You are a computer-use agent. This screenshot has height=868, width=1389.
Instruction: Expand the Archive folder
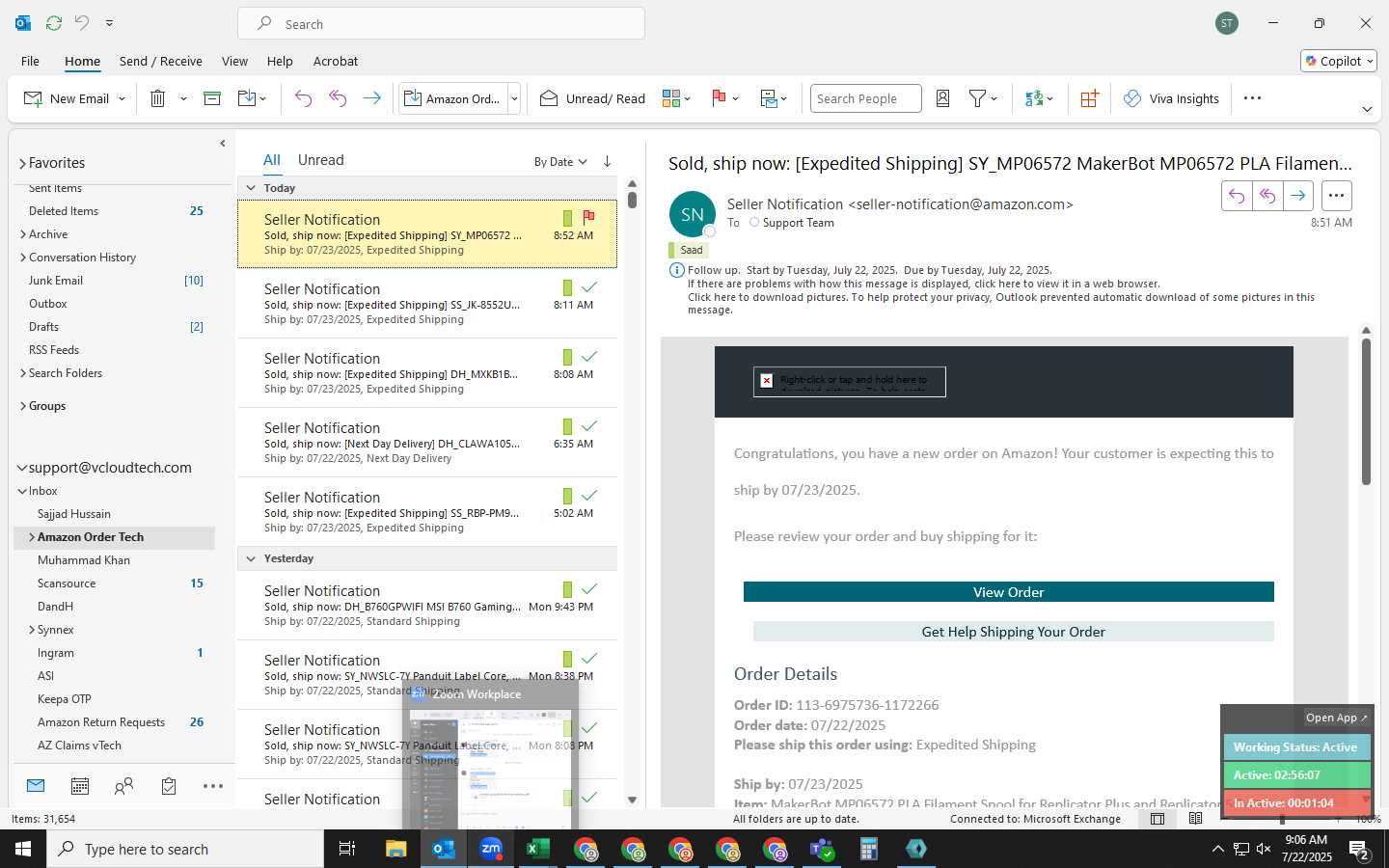coord(23,234)
